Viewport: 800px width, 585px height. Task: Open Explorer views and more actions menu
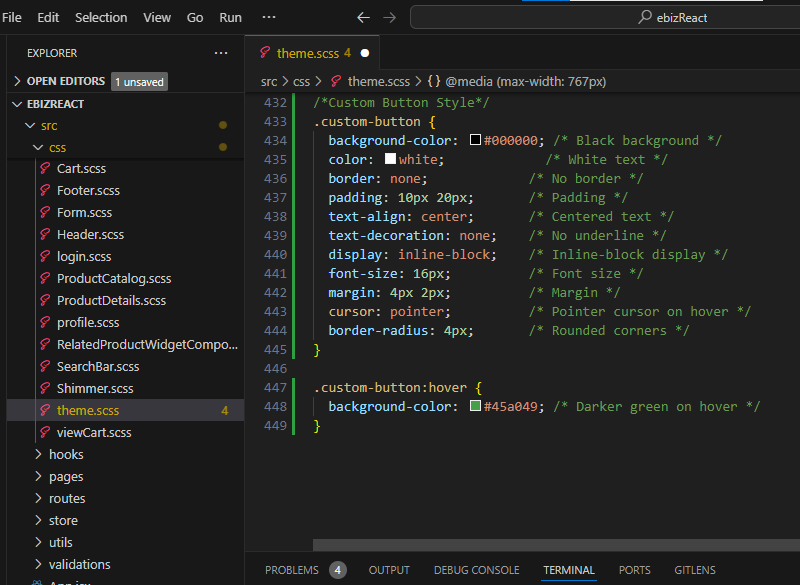(221, 53)
